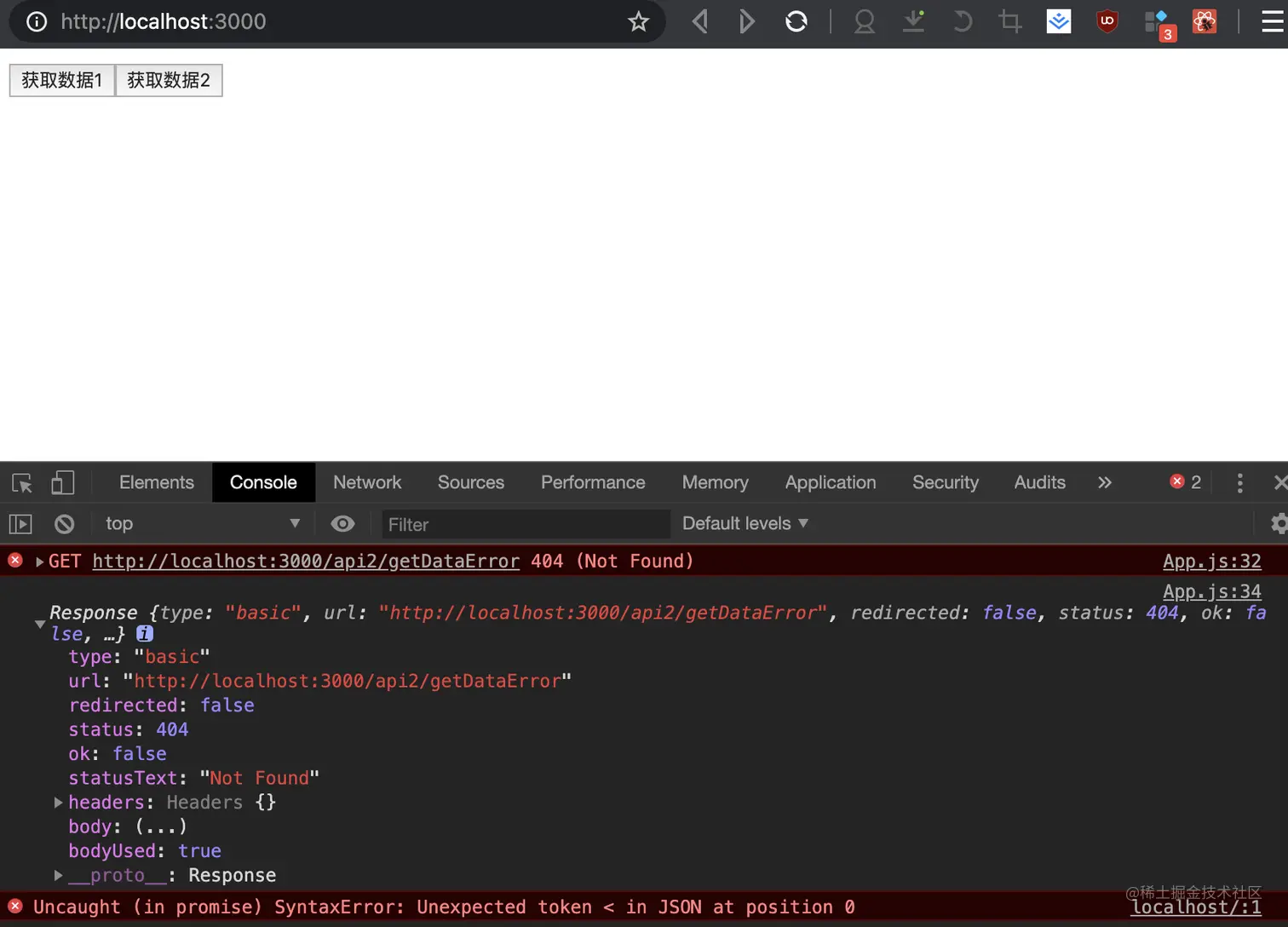Click the site information icon in address bar
Screen dimensions: 1288x927
click(37, 21)
